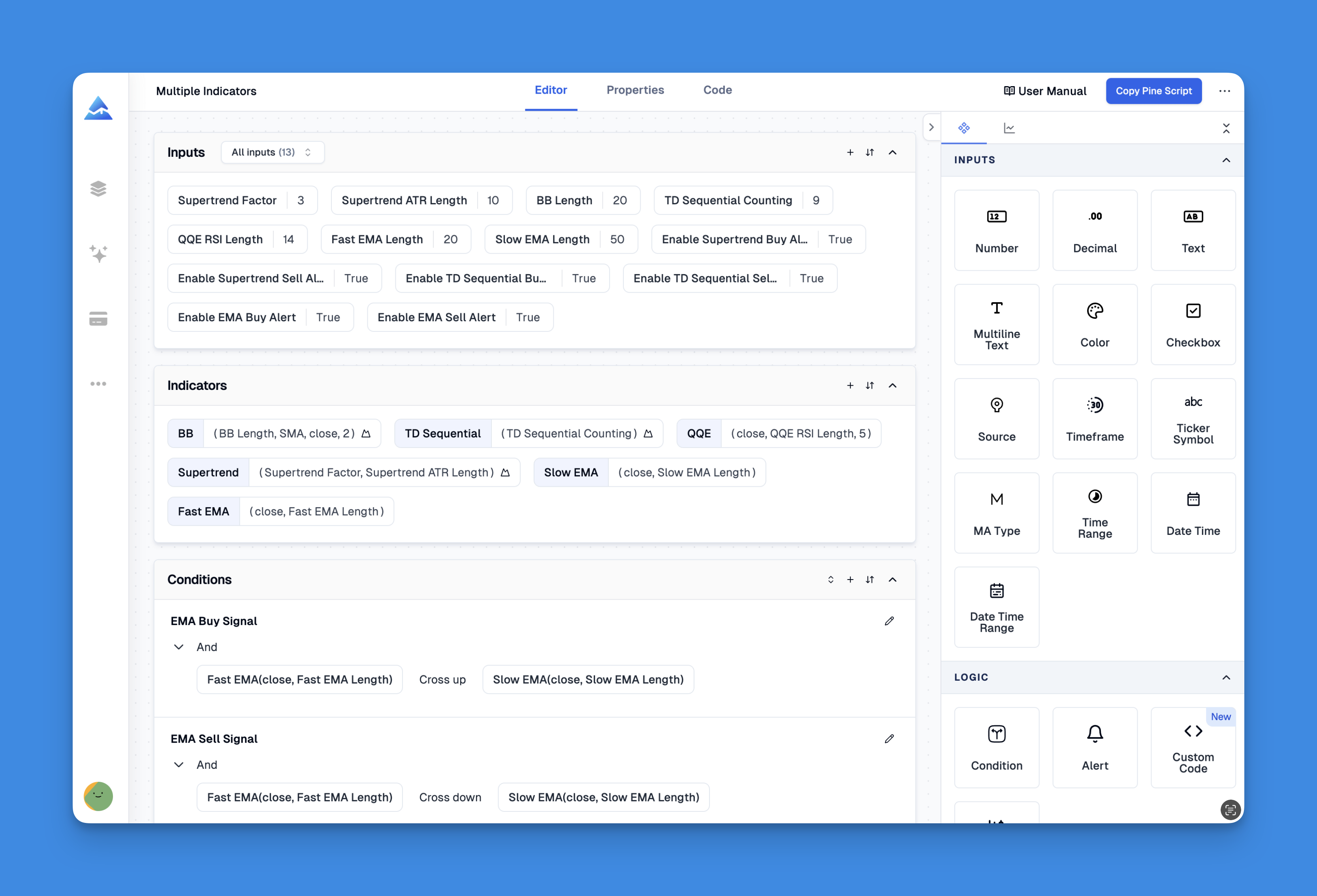The width and height of the screenshot is (1317, 896).
Task: Add an MA Type input block
Action: [996, 513]
